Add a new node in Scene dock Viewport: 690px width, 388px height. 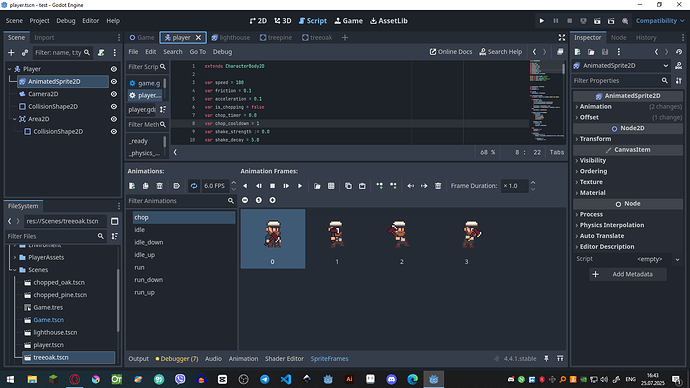[11, 53]
